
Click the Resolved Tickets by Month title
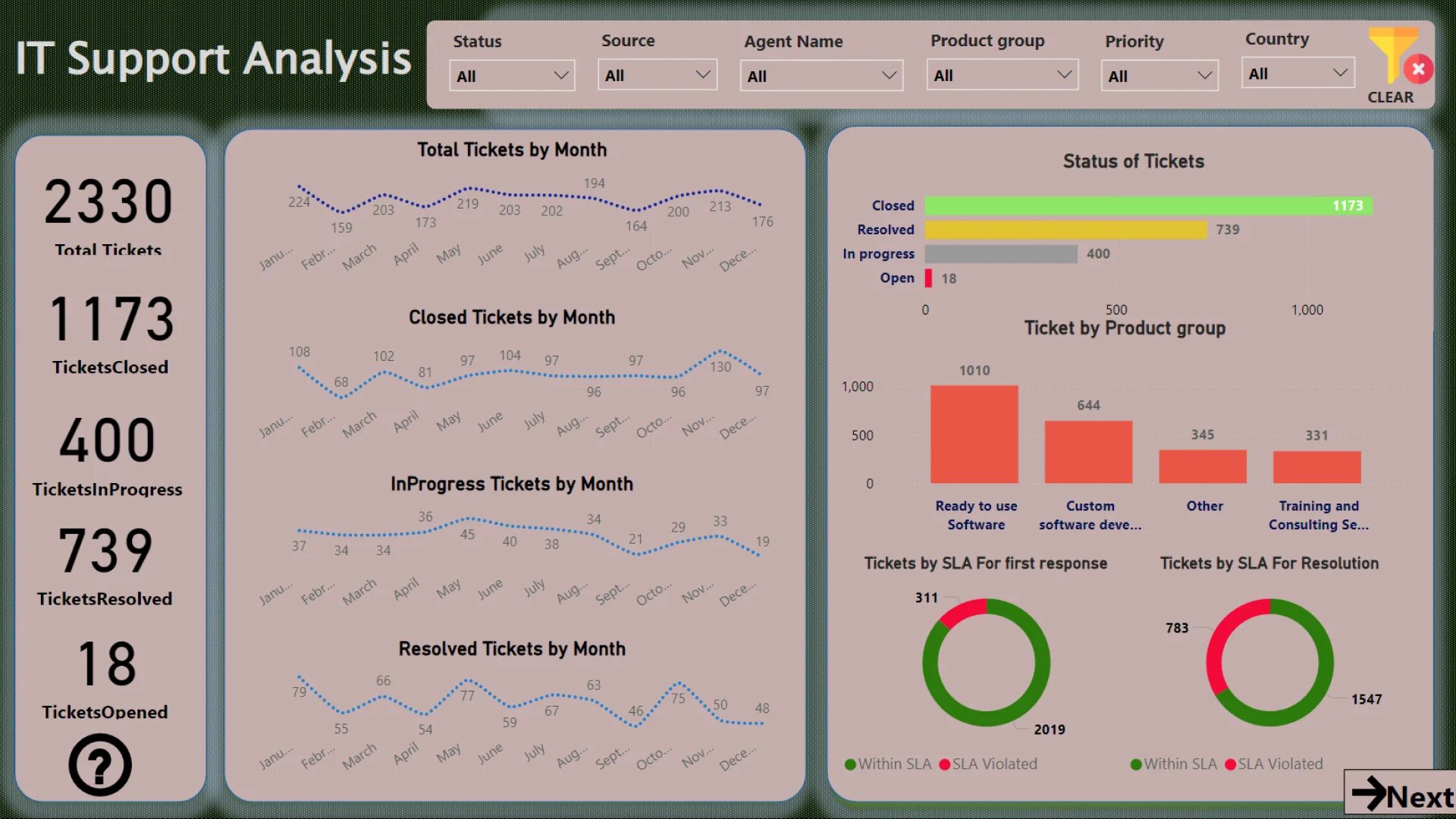coord(512,649)
